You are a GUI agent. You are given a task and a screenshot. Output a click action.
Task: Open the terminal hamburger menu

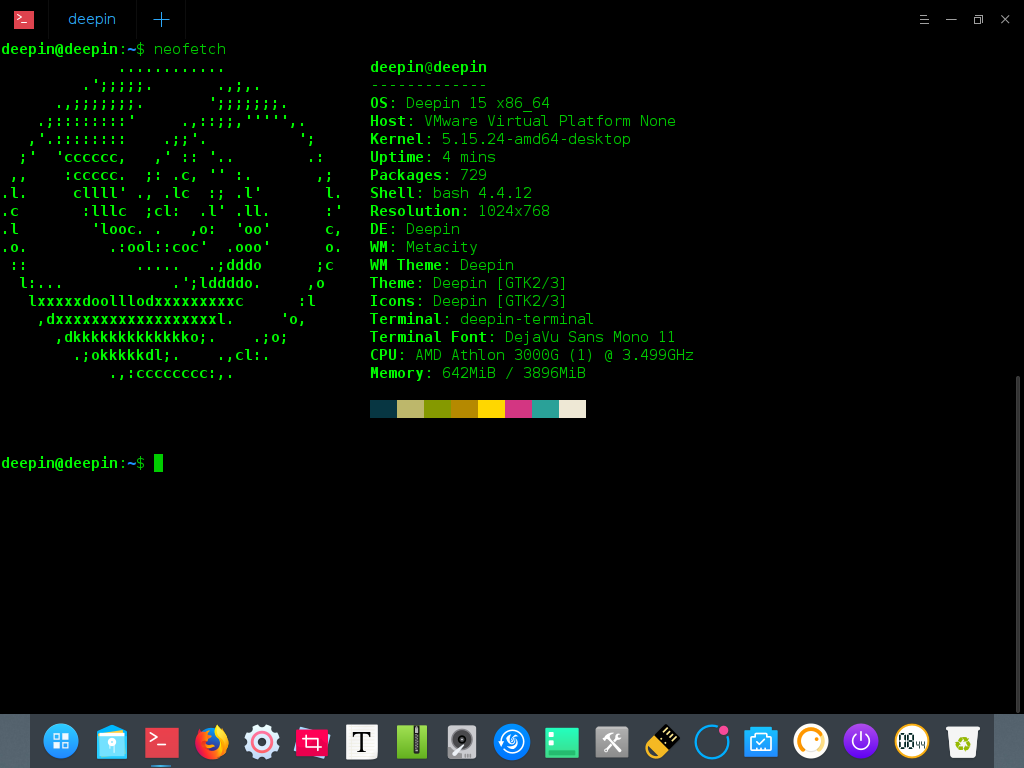point(924,20)
